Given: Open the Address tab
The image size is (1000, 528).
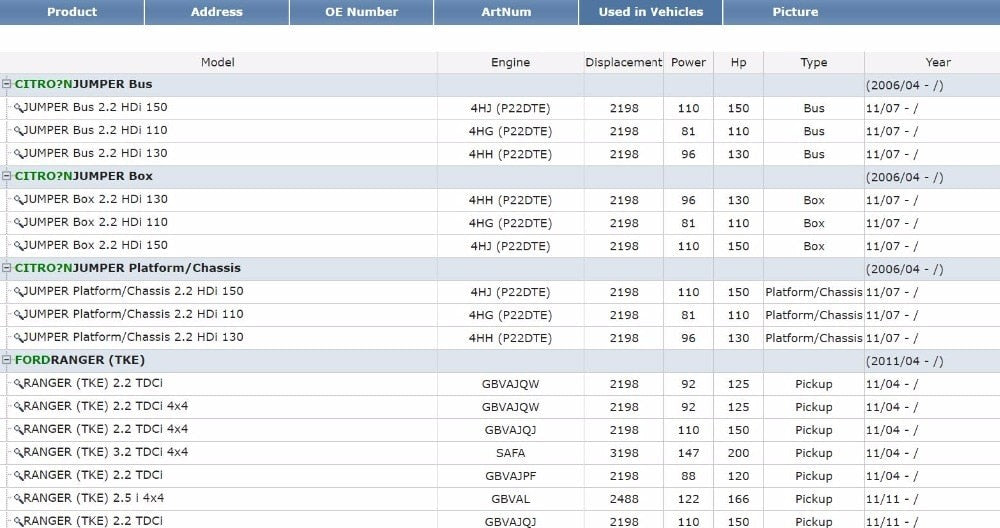Looking at the screenshot, I should [x=217, y=12].
